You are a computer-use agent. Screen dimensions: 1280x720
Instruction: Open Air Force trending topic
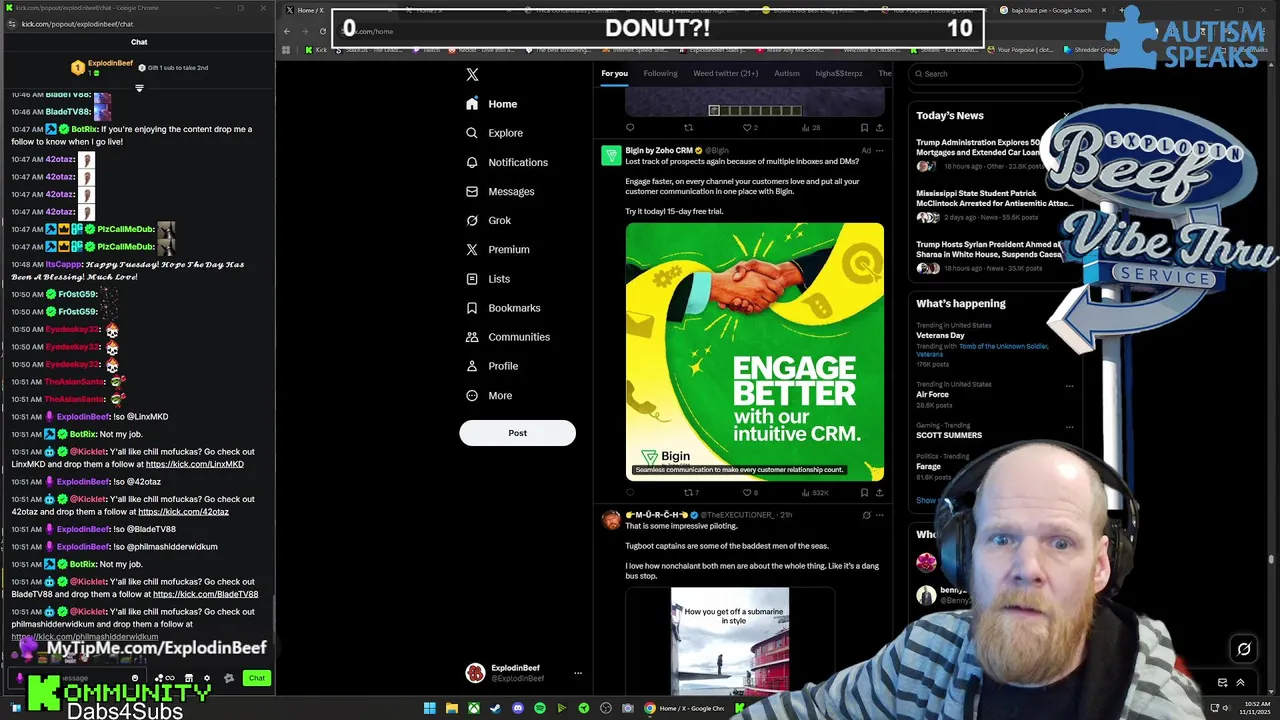coord(932,394)
